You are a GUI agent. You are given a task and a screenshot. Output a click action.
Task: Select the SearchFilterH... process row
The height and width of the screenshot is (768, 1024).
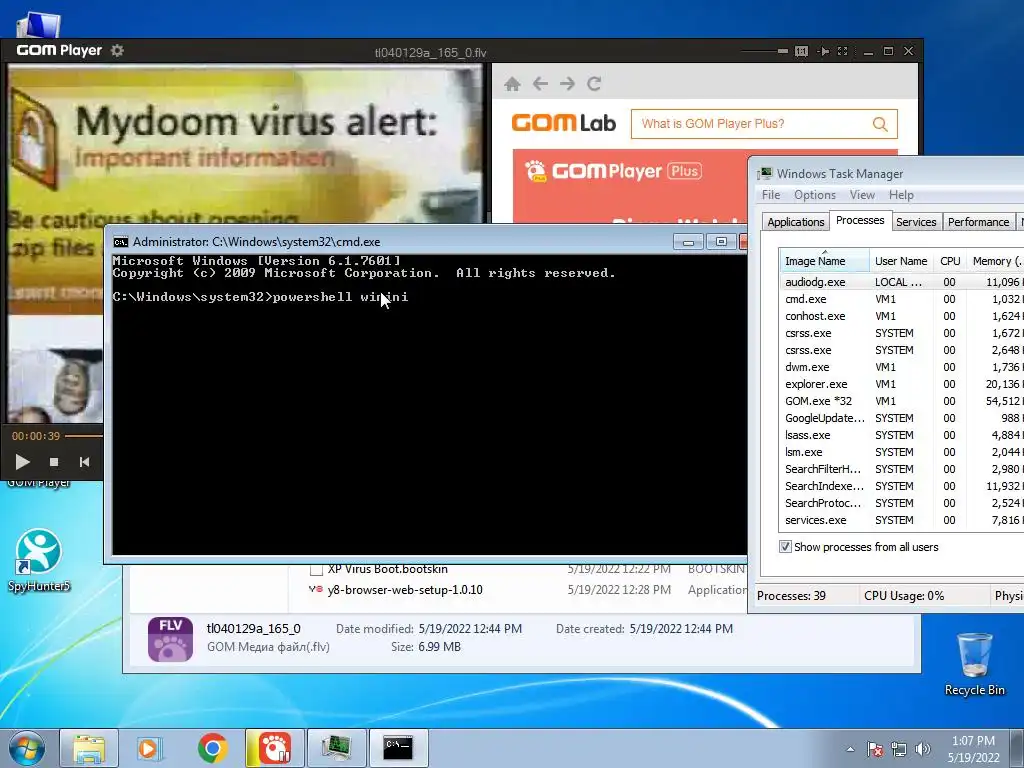(x=901, y=469)
